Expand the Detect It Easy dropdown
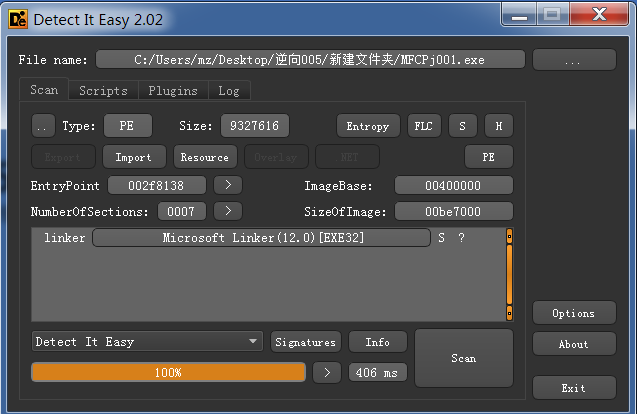Viewport: 637px width, 414px height. point(147,341)
